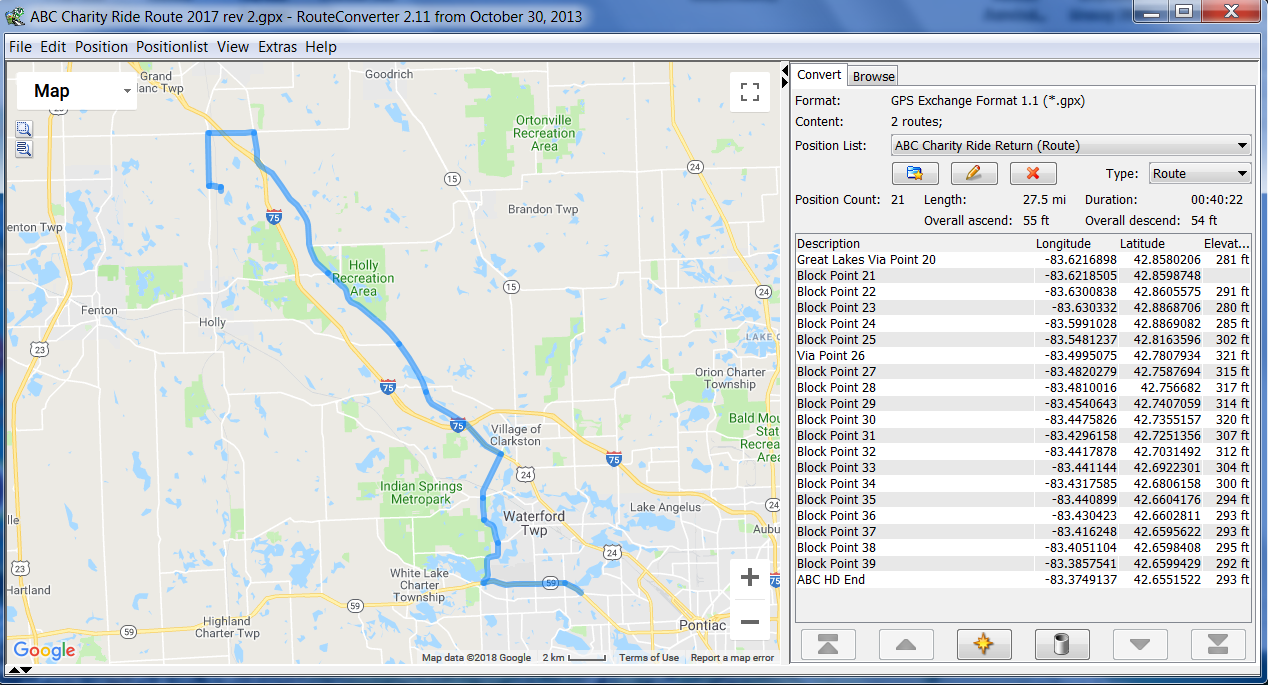Screen dimensions: 1268x685
Task: Move selection to top of list
Action: pyautogui.click(x=828, y=645)
